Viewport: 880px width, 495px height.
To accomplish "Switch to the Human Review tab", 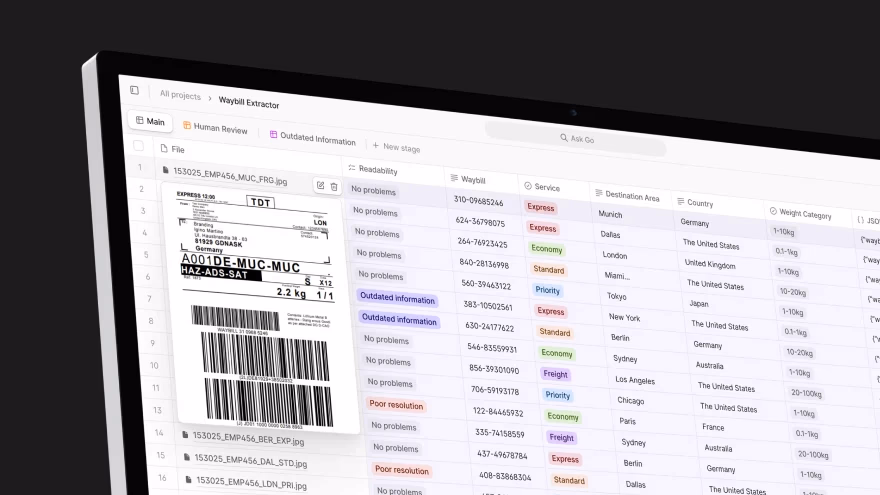I will pyautogui.click(x=215, y=128).
